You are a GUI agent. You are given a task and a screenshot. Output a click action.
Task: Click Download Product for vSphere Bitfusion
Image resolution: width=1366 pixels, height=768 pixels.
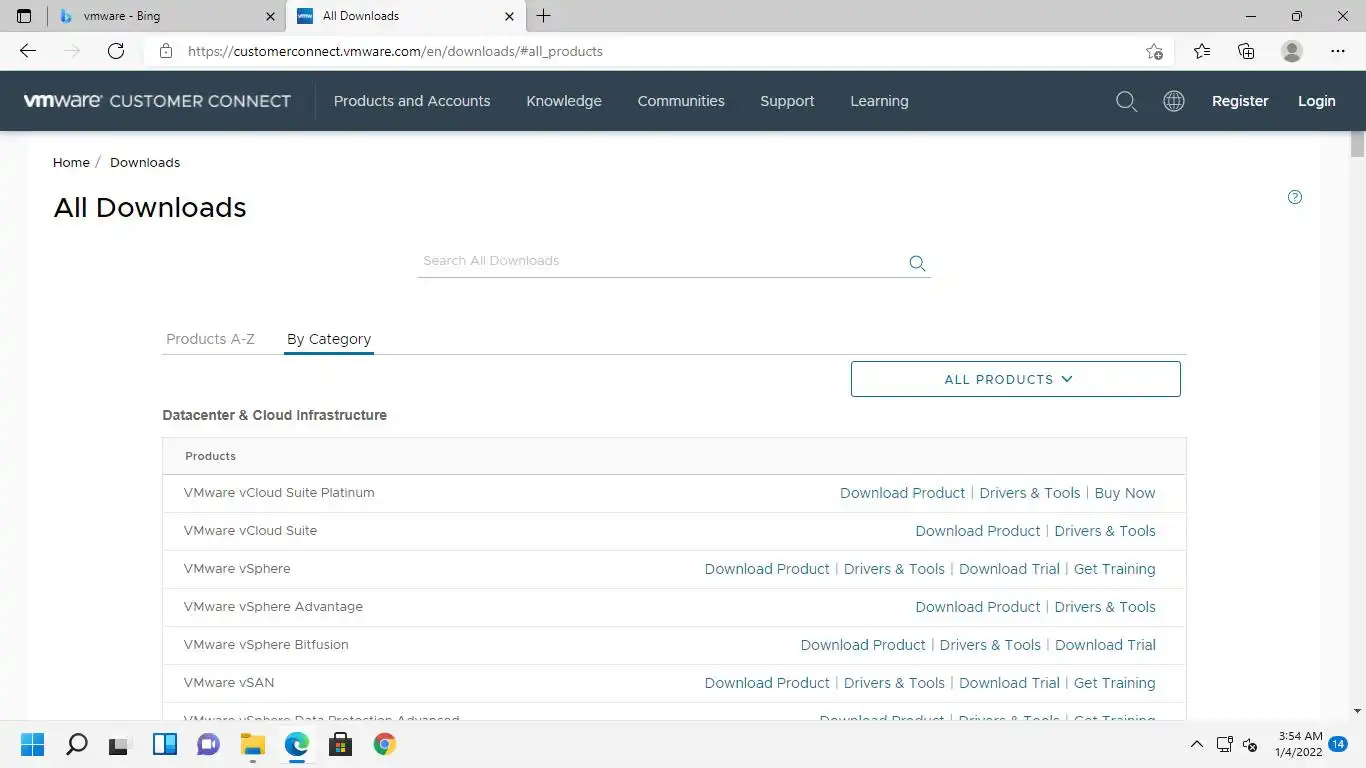click(x=863, y=645)
